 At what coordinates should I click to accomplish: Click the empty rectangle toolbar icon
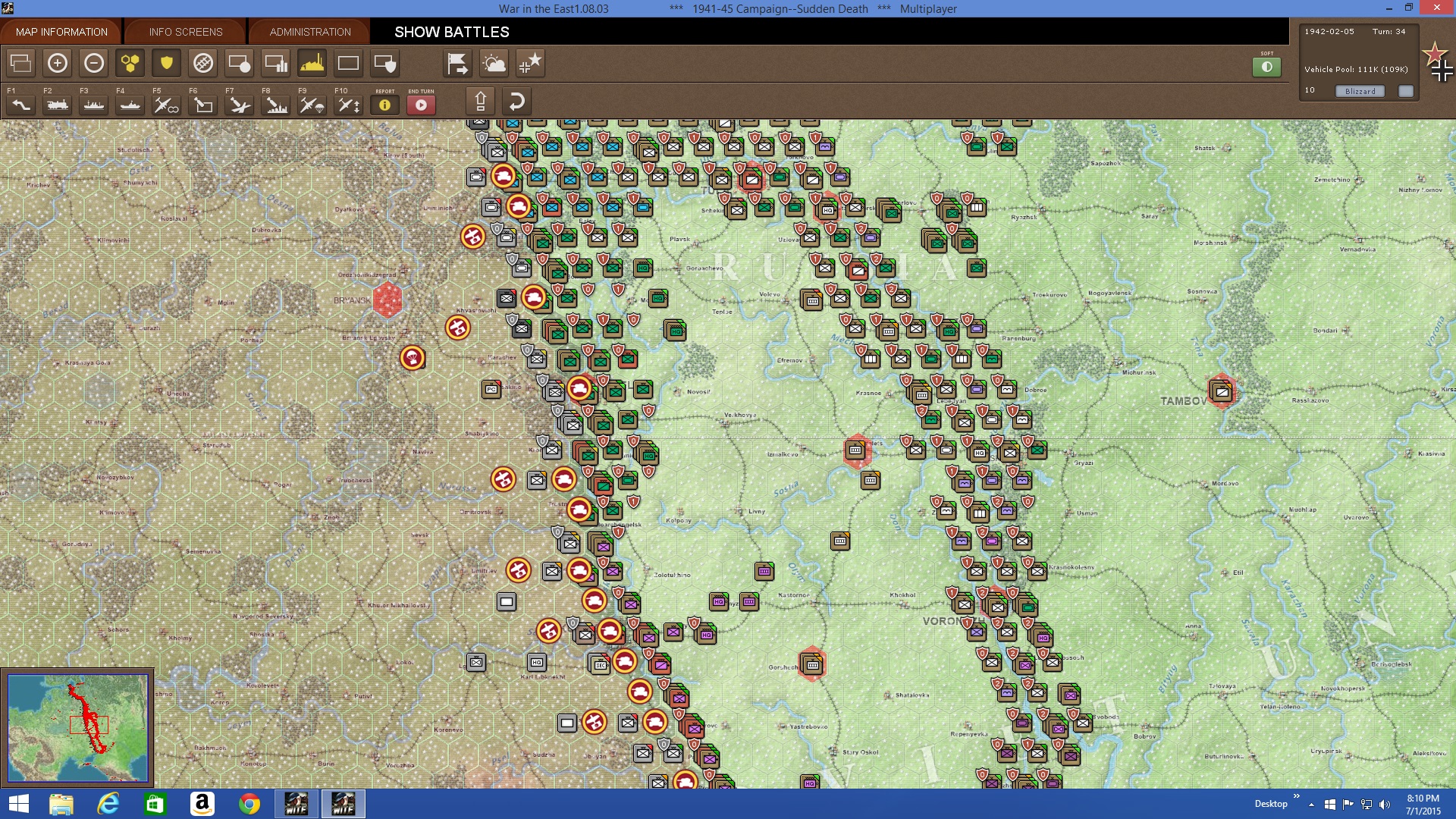[349, 63]
